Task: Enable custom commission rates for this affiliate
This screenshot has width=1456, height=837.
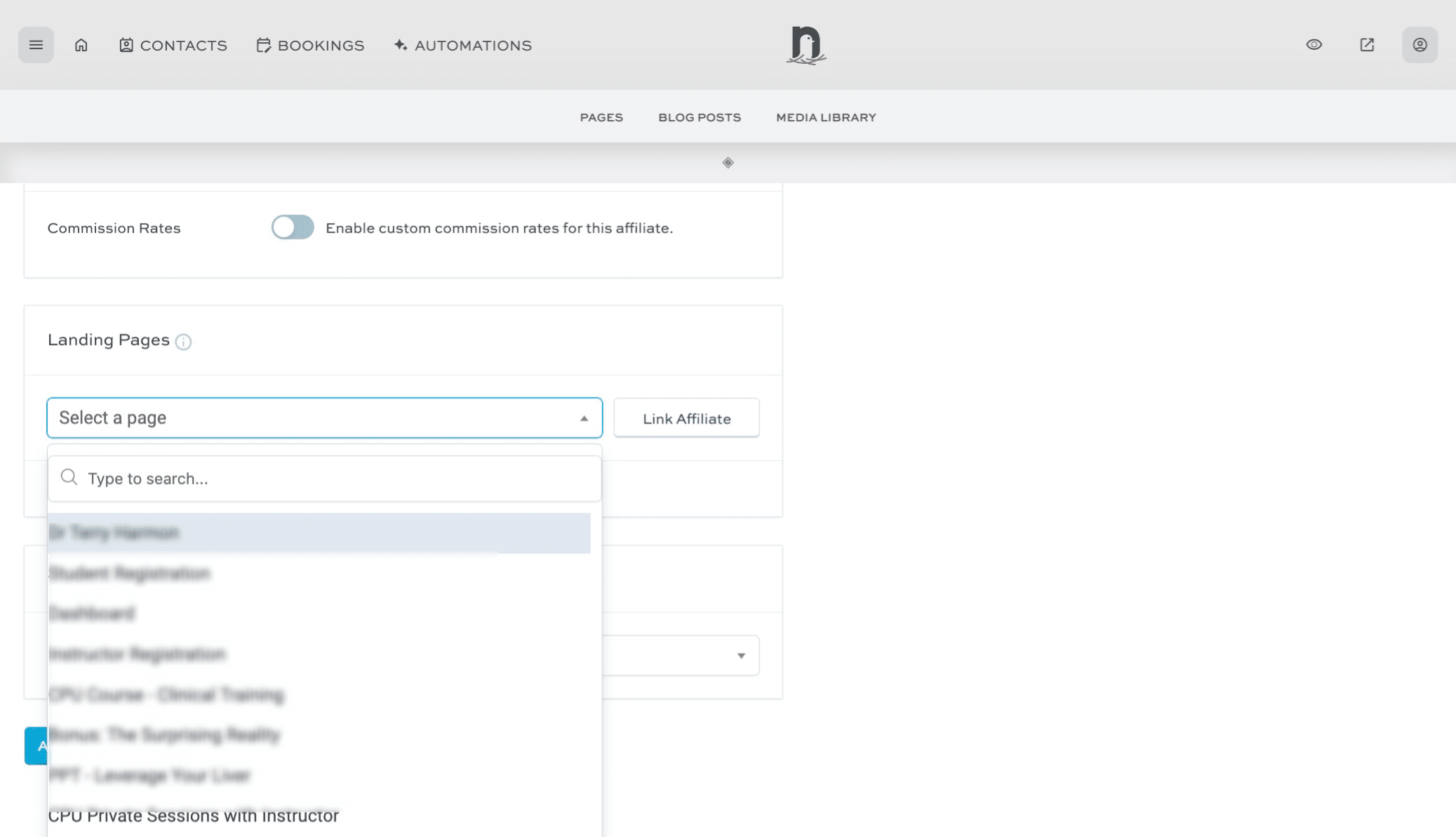Action: click(292, 227)
